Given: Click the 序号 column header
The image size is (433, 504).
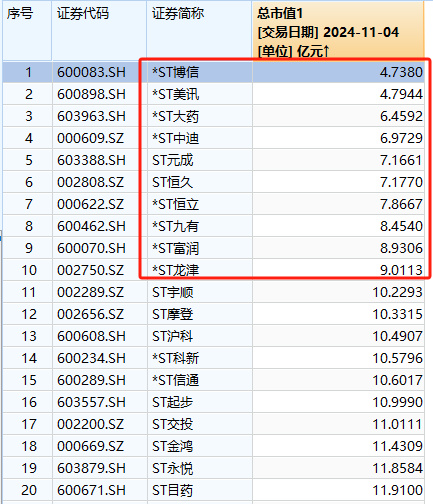Looking at the screenshot, I should 27,31.
